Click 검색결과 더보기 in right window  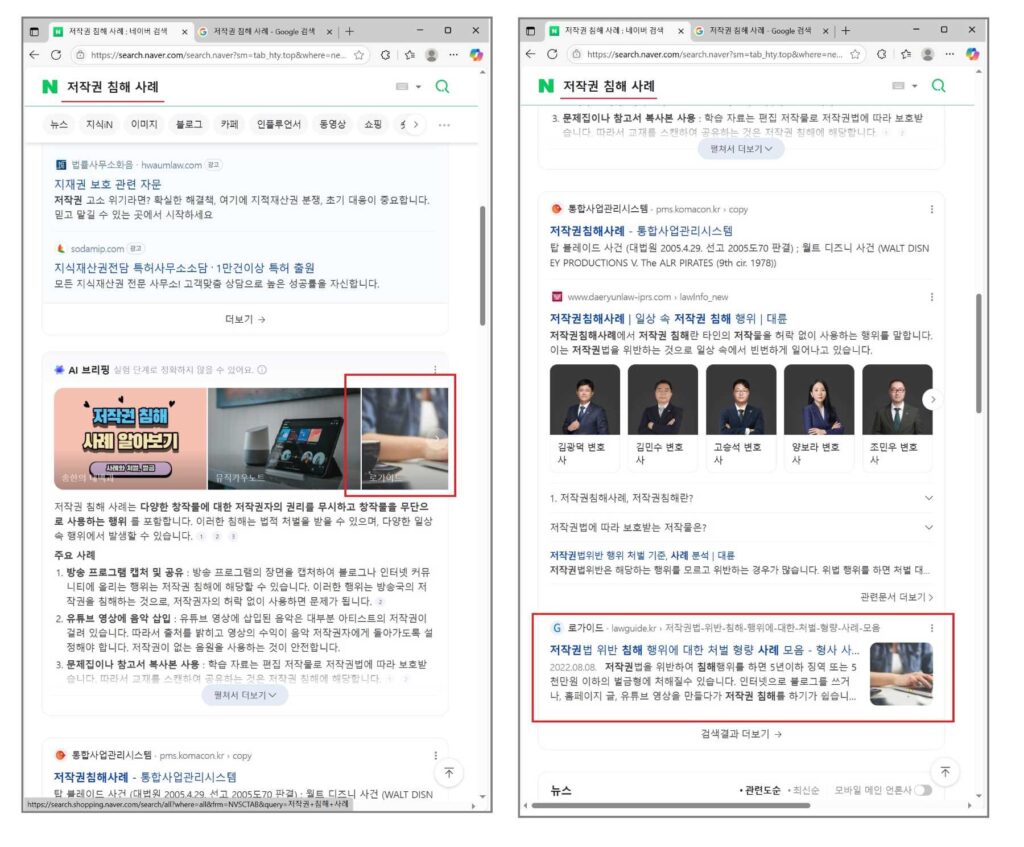click(741, 734)
